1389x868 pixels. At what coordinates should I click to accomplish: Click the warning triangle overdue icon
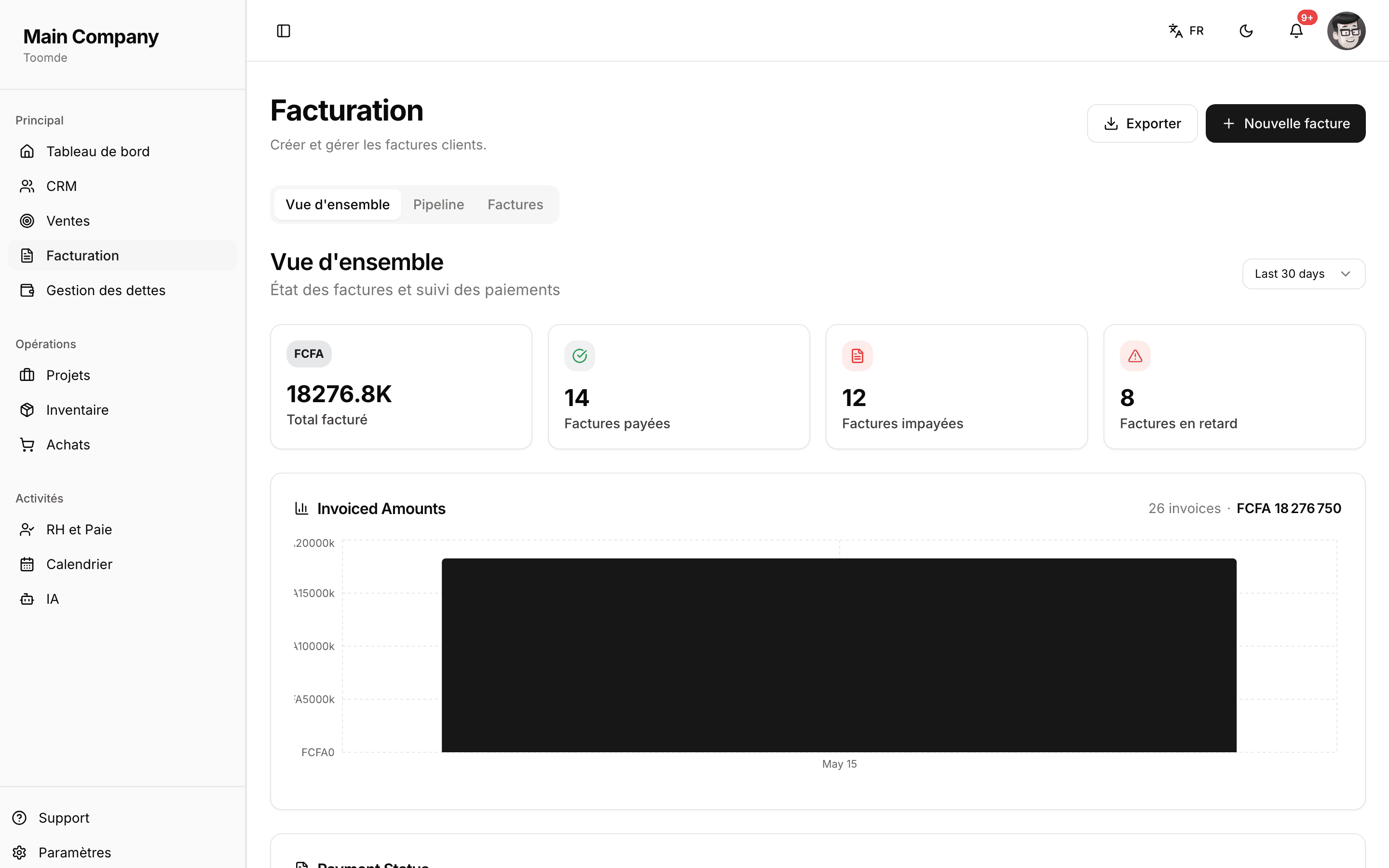click(x=1135, y=356)
